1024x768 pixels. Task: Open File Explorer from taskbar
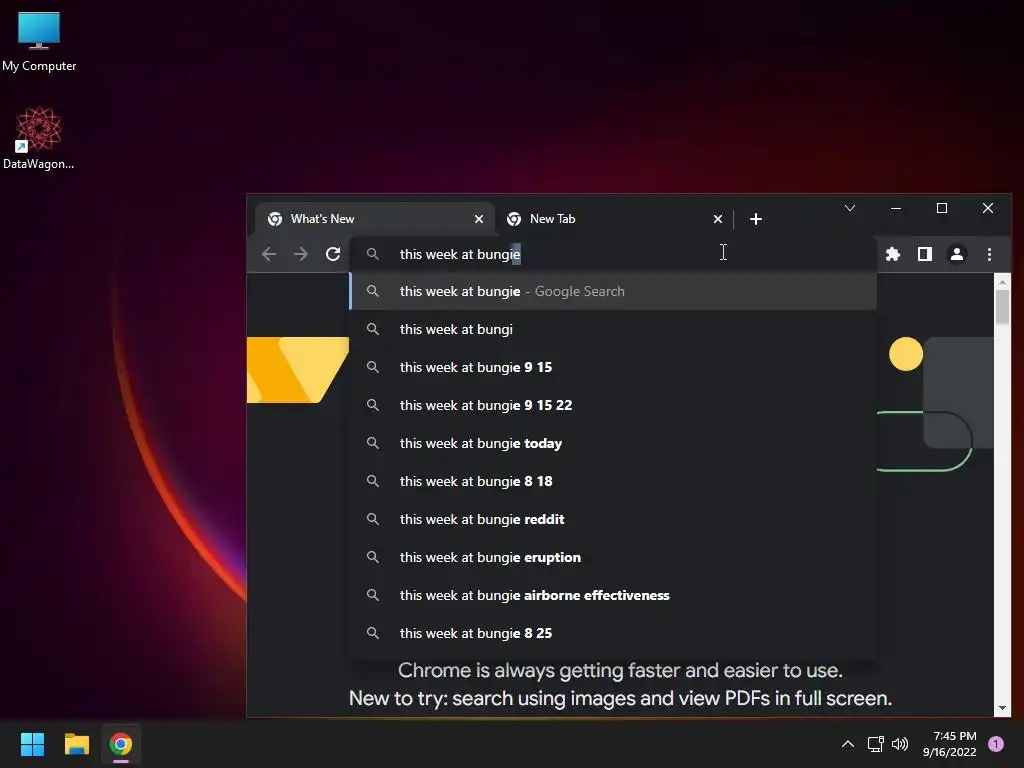(x=76, y=744)
